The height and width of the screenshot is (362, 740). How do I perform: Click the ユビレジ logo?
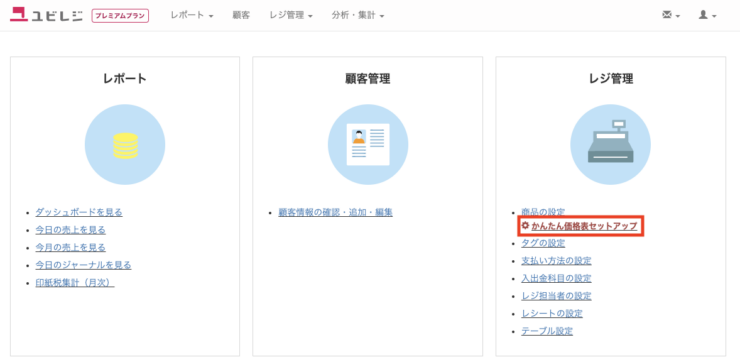pos(46,15)
